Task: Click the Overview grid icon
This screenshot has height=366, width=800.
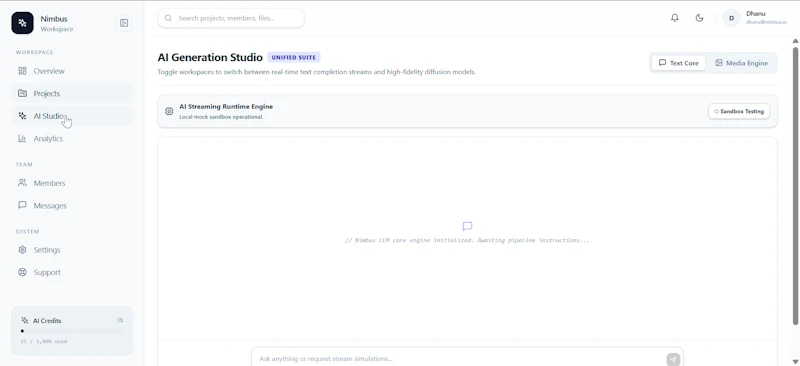Action: 22,71
